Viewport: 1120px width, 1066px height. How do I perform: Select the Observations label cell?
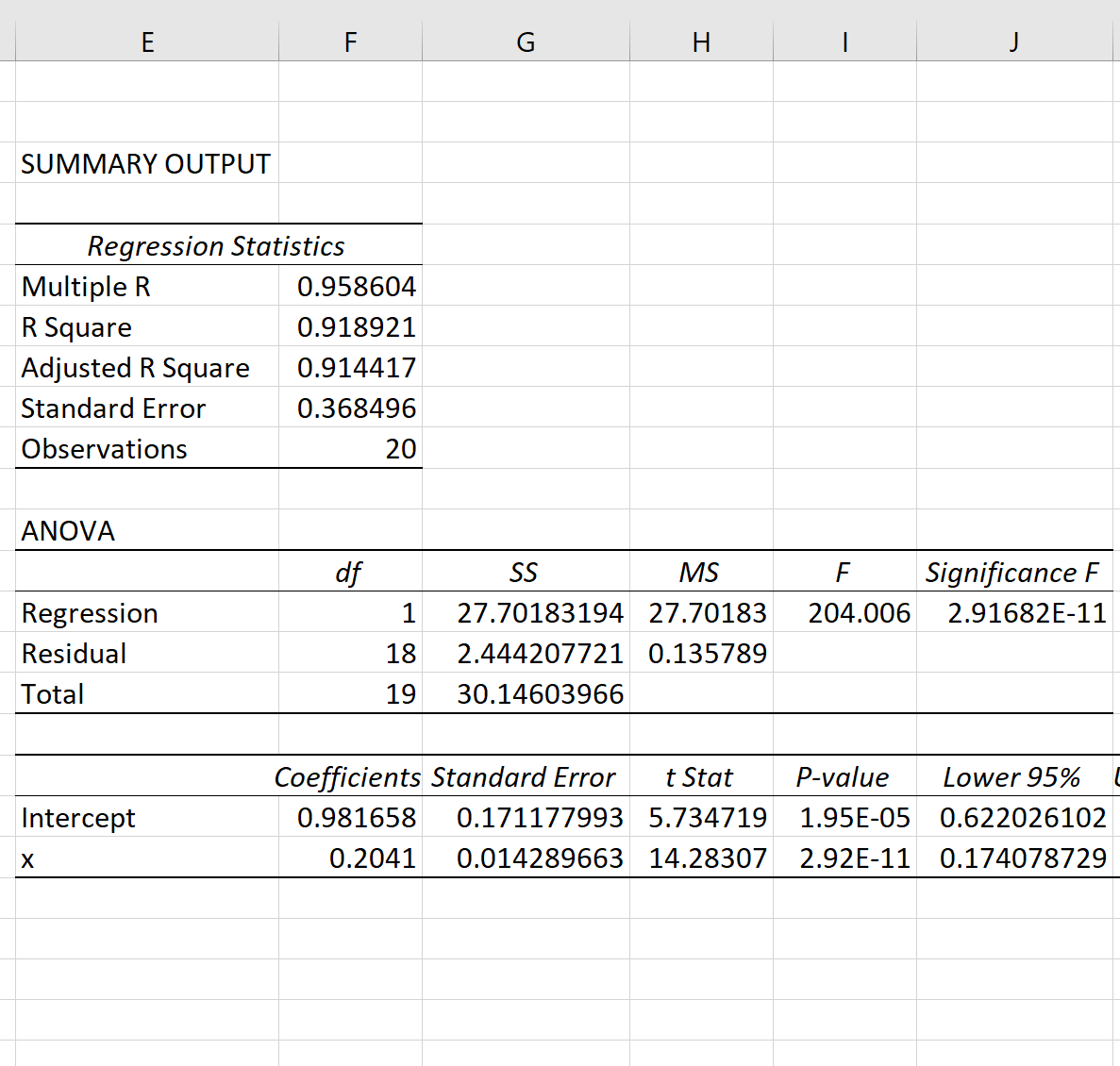pyautogui.click(x=147, y=449)
